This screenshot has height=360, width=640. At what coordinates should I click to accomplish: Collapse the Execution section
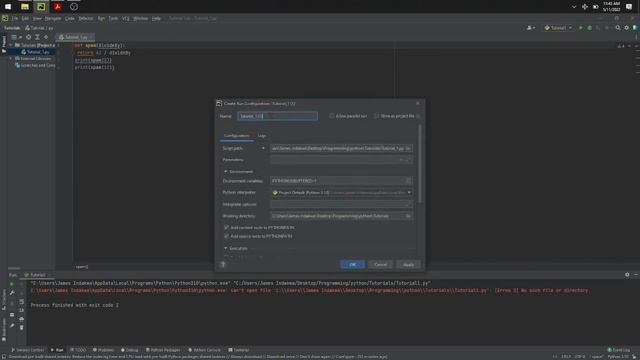225,248
